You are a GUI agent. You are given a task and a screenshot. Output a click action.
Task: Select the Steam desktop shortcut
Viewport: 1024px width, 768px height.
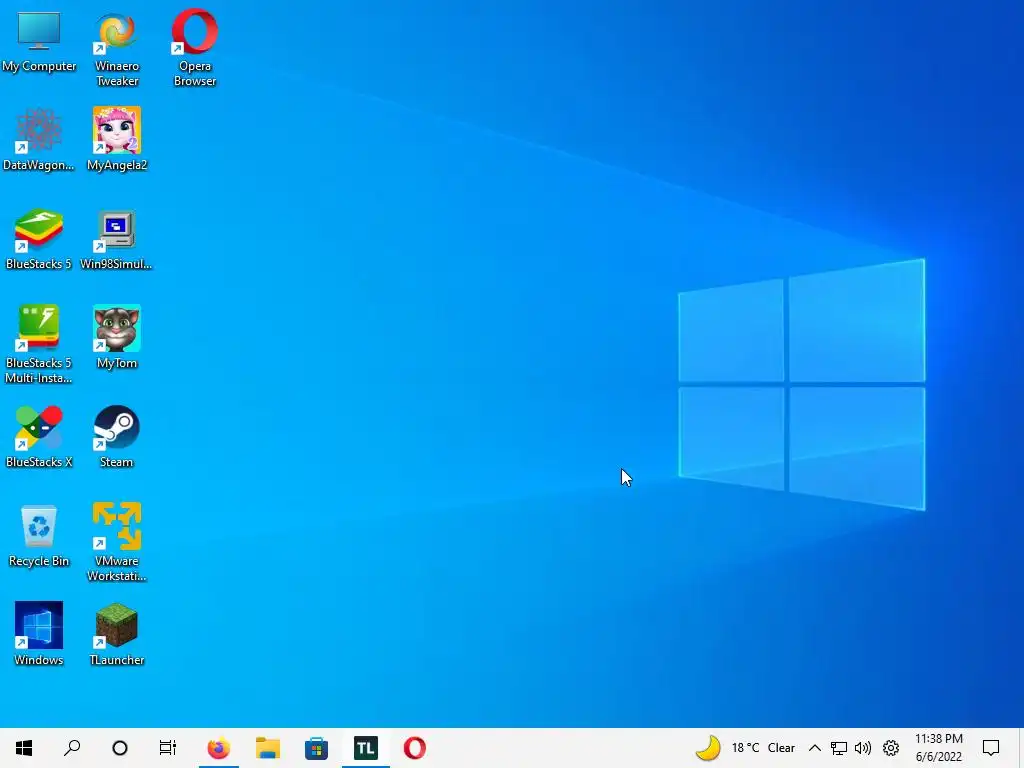coord(117,437)
